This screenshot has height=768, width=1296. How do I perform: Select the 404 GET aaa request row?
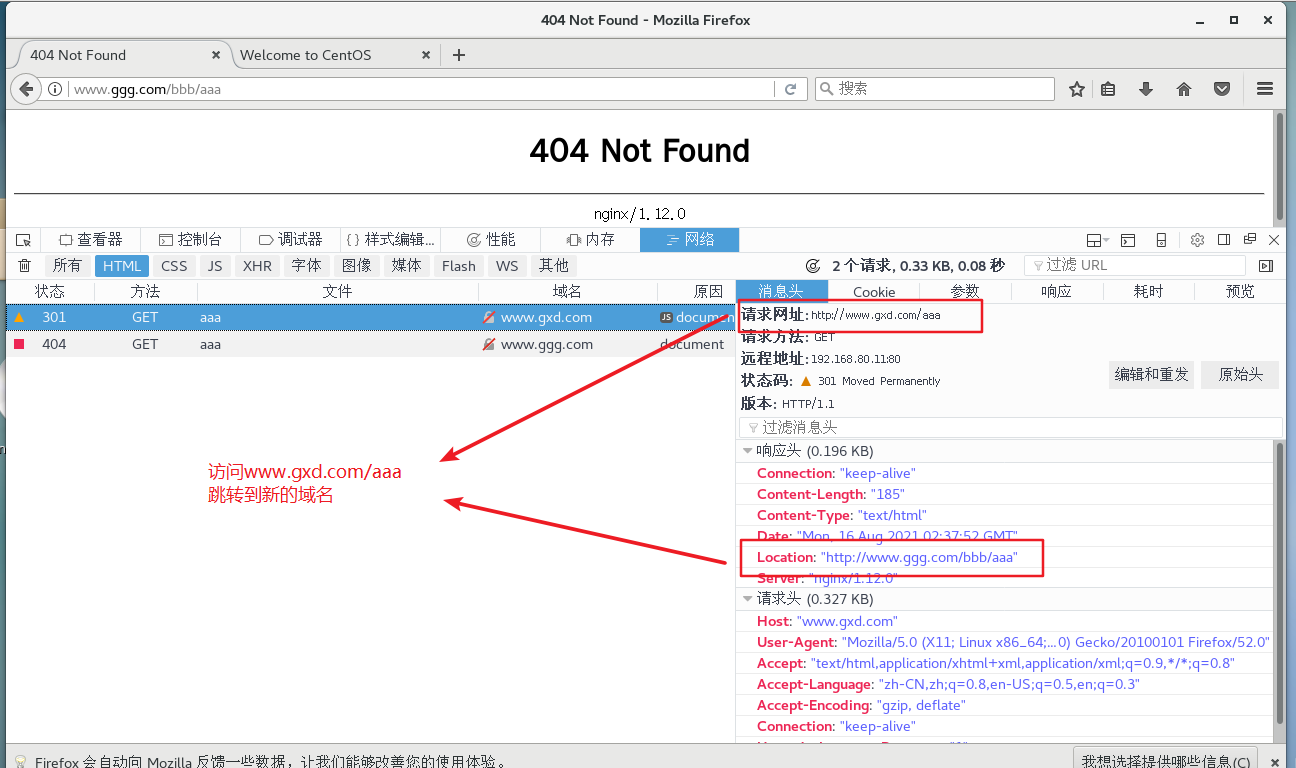tap(370, 344)
